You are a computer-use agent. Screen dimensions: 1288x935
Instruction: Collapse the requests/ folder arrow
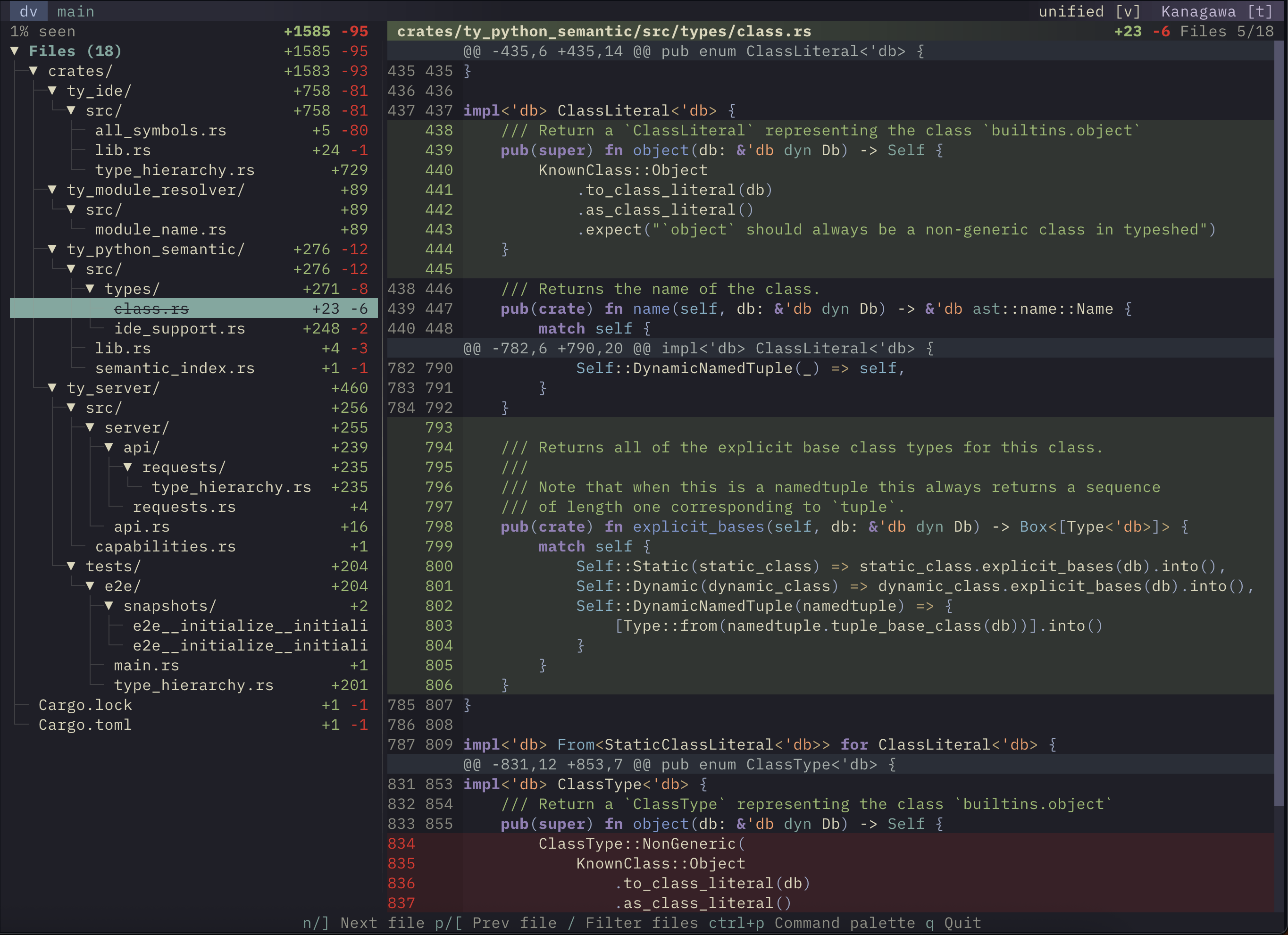pos(128,467)
